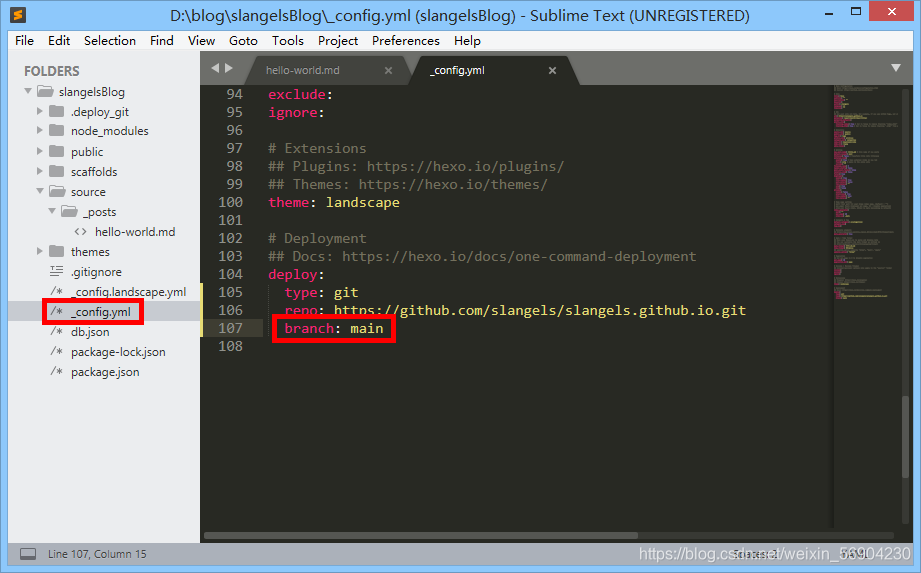Select _config.yml in the sidebar
Screen dimensions: 921x573
[101, 312]
